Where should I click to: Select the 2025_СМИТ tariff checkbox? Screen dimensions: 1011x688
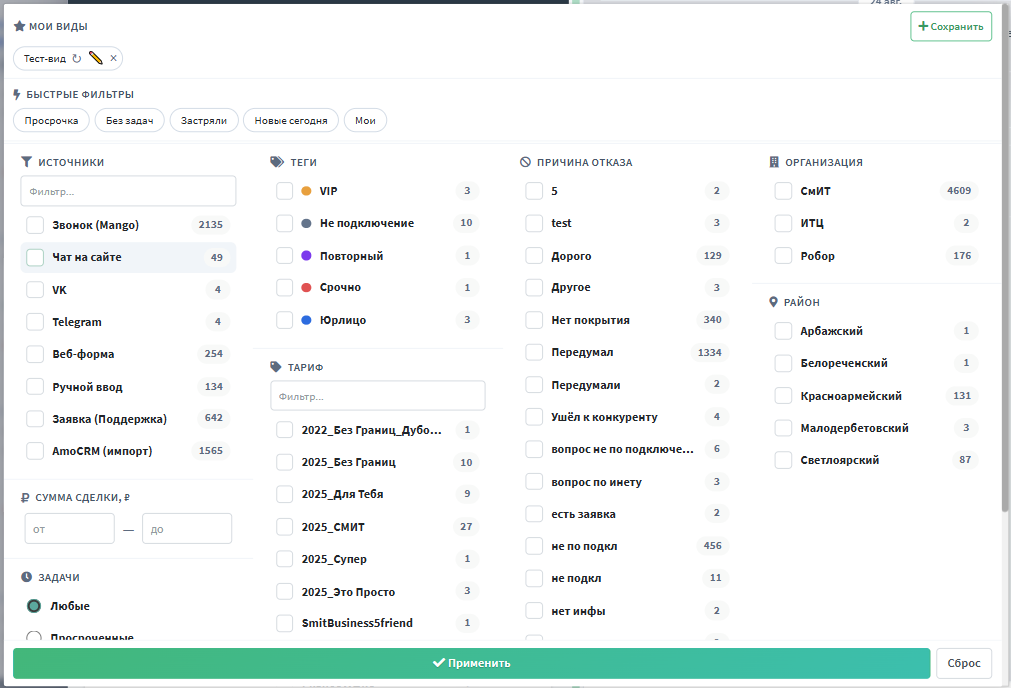point(284,527)
